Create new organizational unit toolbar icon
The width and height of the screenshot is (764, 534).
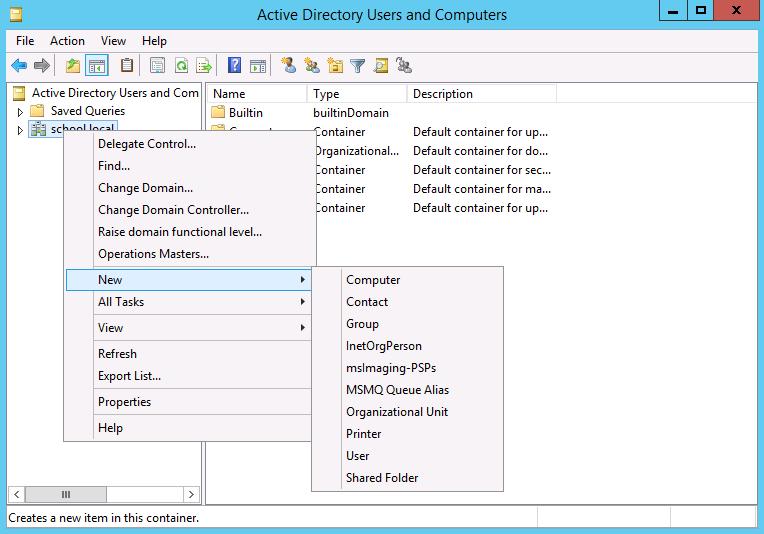pyautogui.click(x=335, y=65)
